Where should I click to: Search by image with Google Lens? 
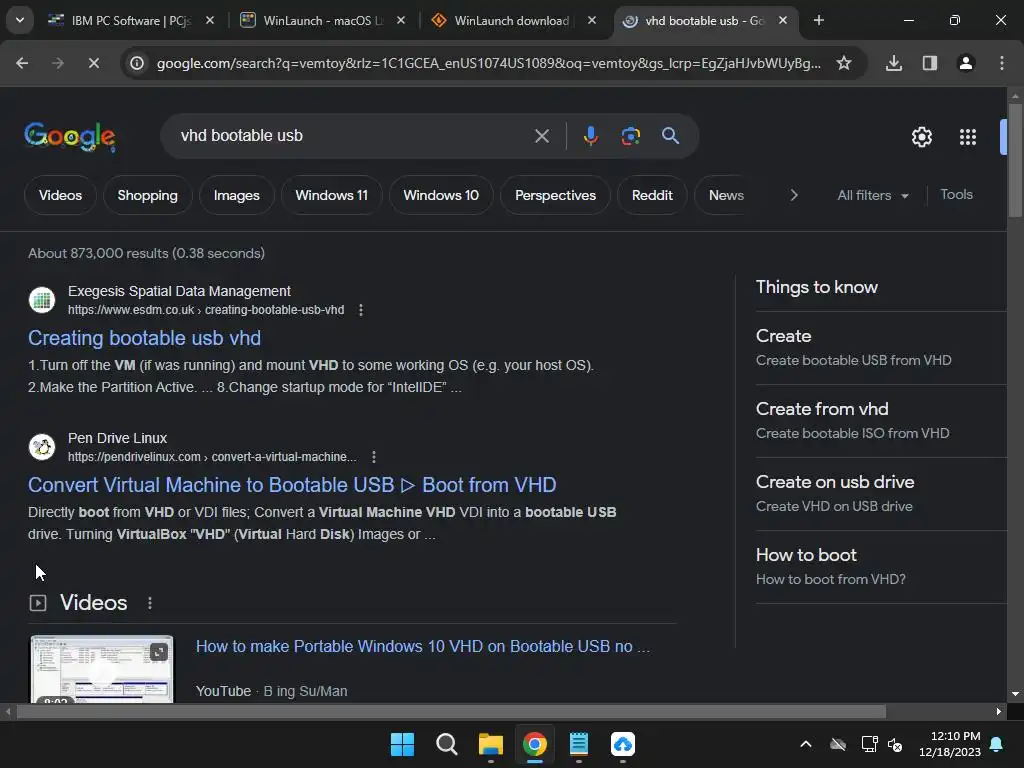(x=630, y=136)
